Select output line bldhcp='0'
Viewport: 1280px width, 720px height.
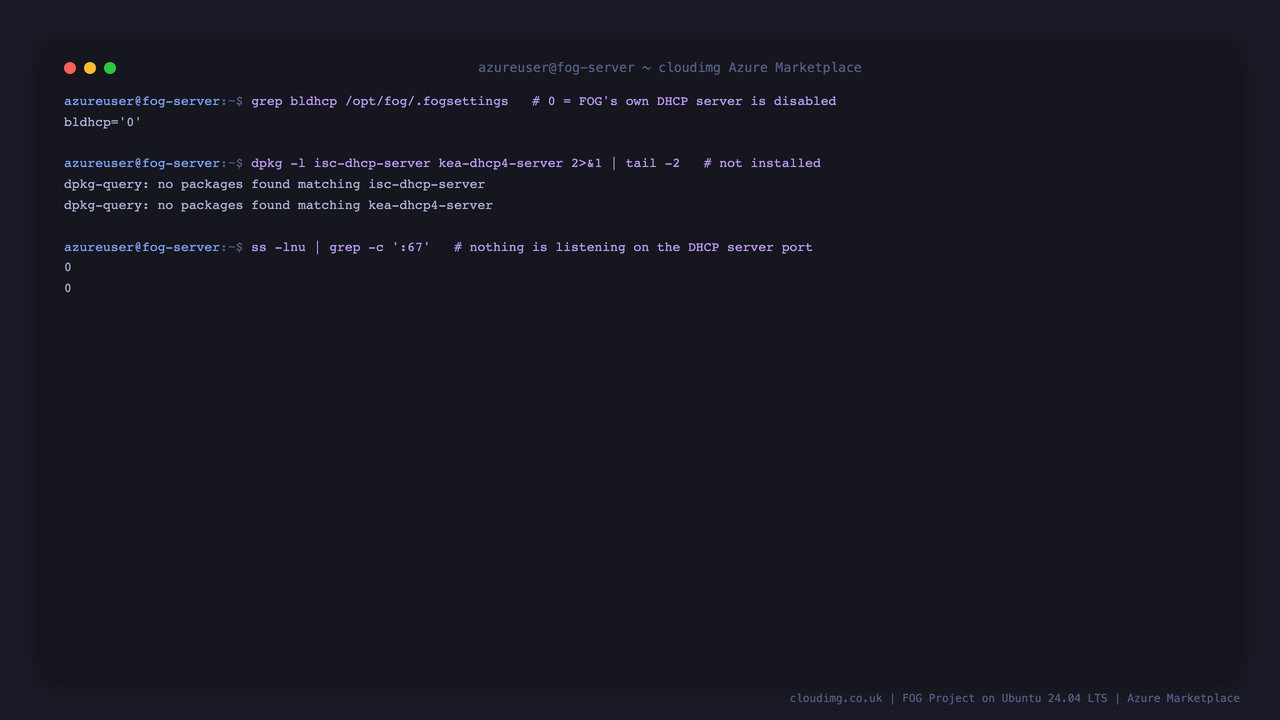coord(103,122)
